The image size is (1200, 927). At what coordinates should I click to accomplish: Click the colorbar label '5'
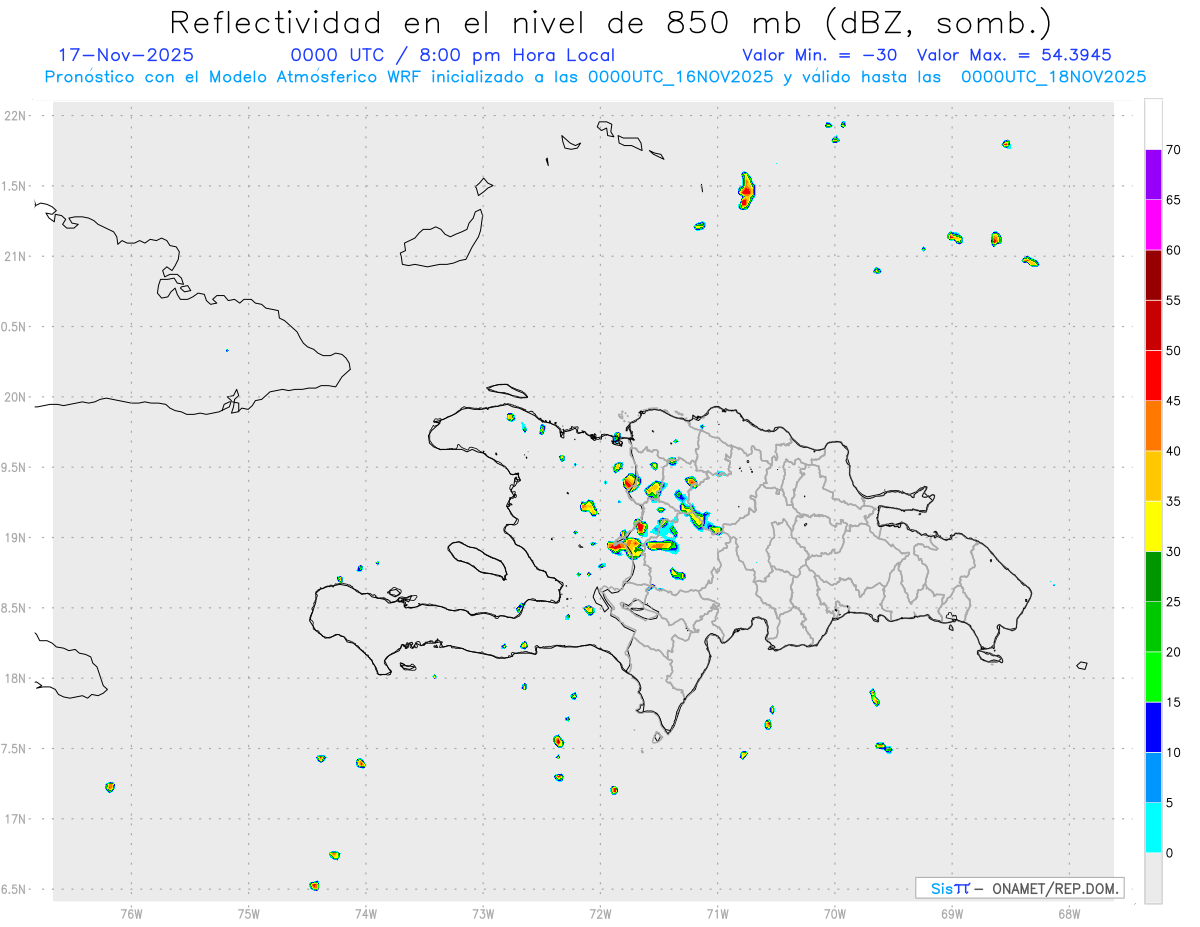[1170, 803]
